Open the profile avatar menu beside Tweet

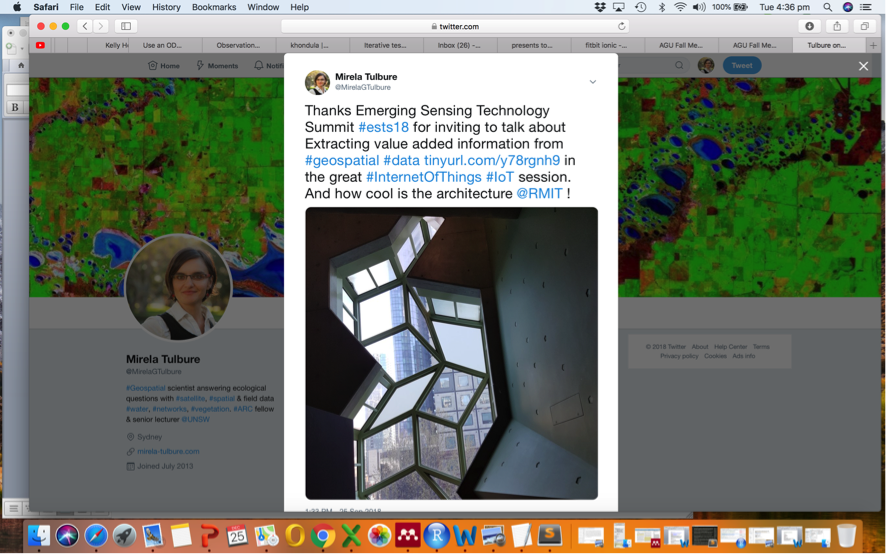(706, 66)
